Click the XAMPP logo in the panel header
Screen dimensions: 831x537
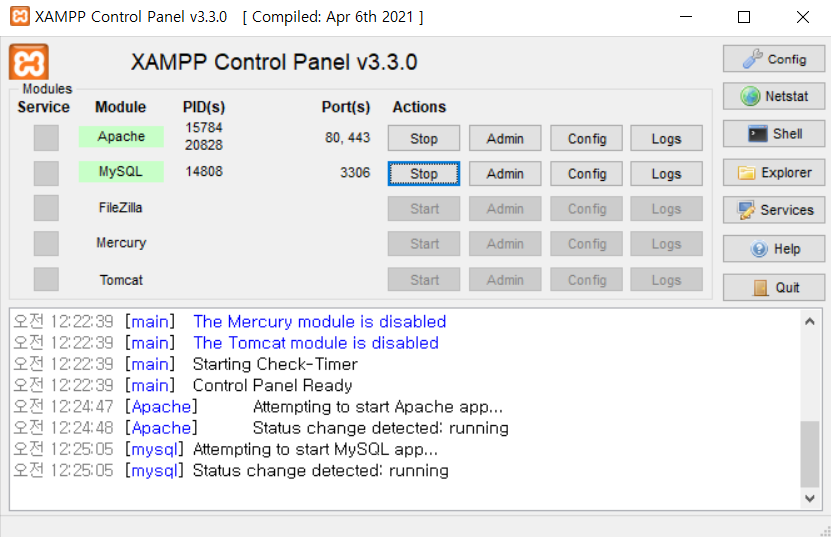coord(29,63)
